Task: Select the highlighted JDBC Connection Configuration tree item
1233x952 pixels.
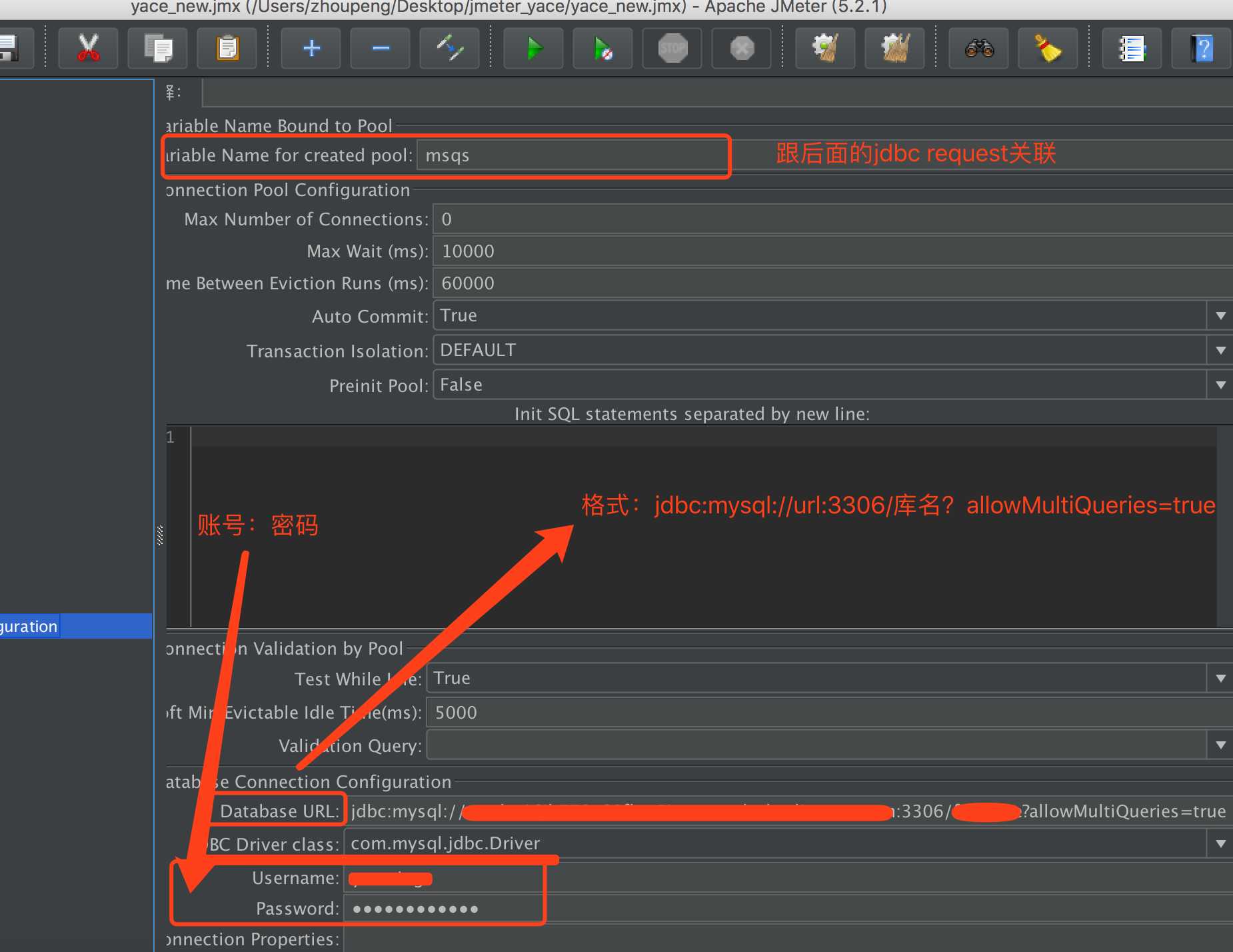Action: [76, 626]
